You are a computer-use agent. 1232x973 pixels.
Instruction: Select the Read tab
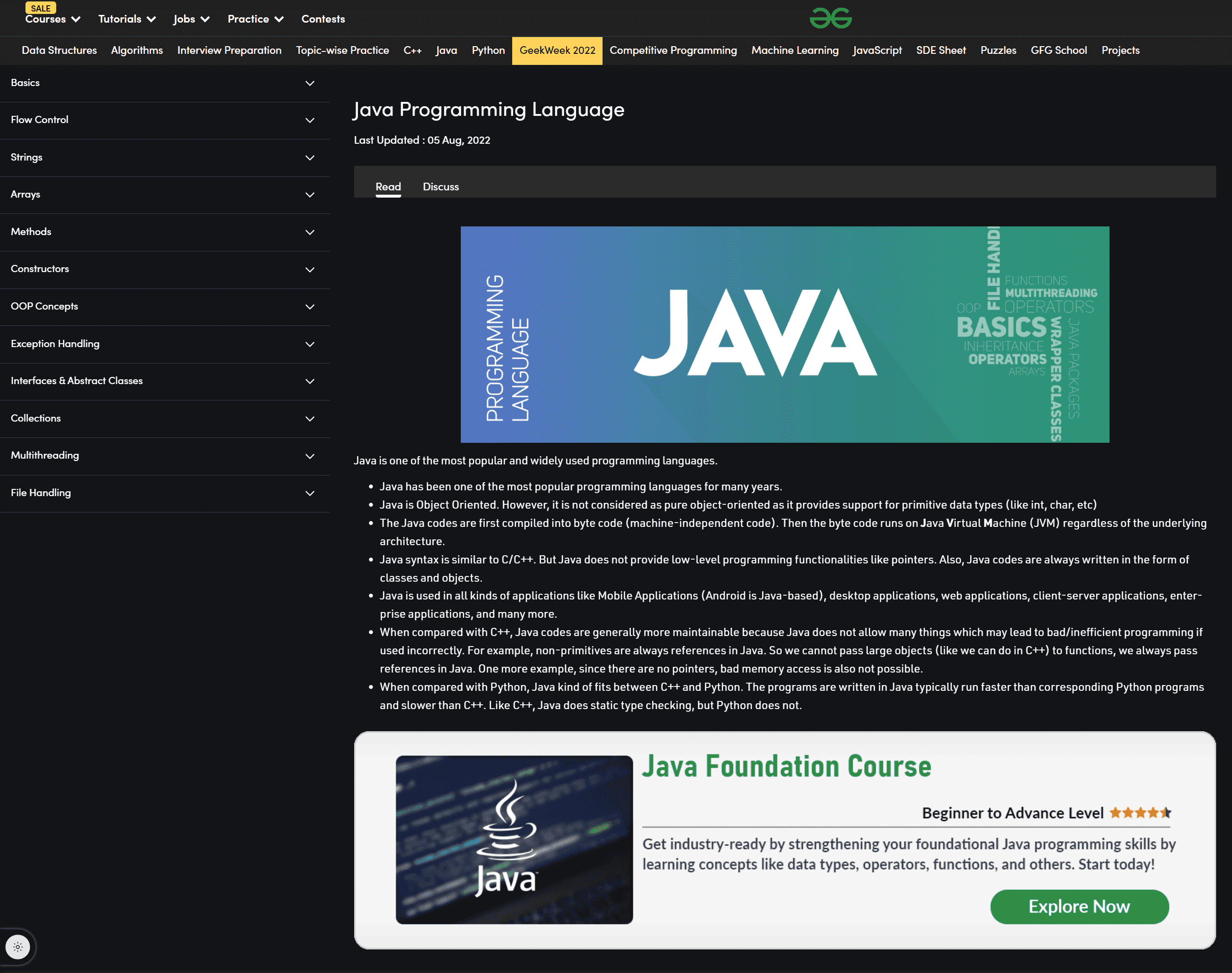coord(388,186)
